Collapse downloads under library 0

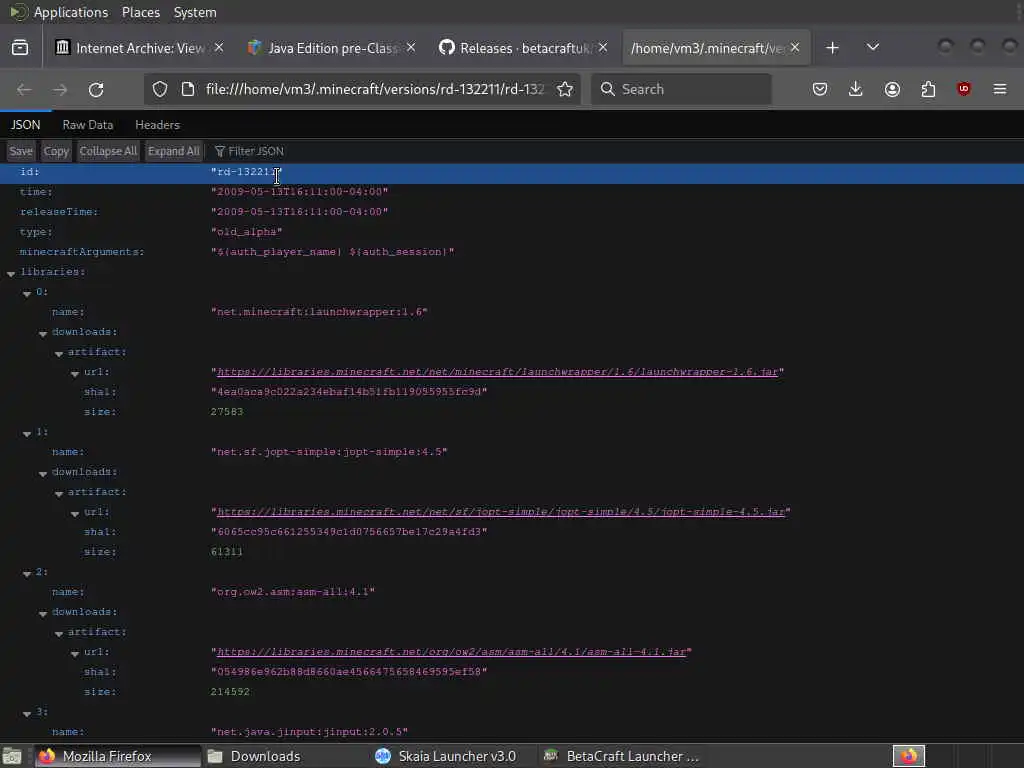43,334
